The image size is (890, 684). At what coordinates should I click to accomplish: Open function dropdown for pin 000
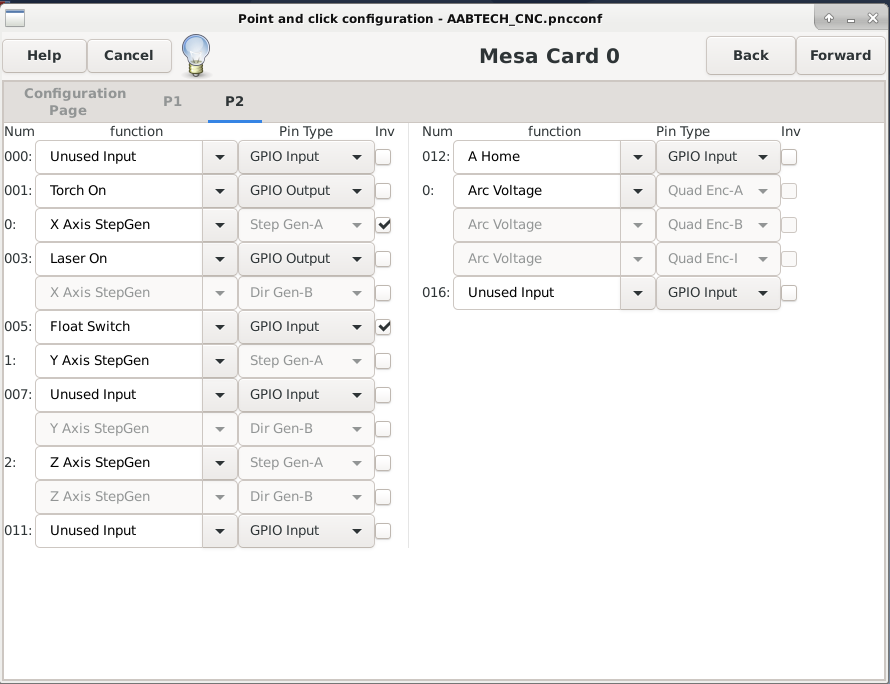(x=220, y=157)
